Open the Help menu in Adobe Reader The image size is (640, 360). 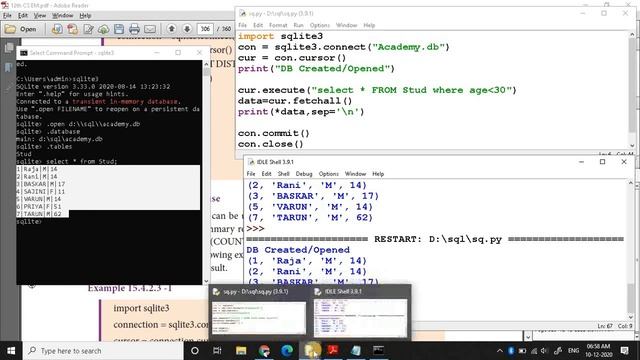pyautogui.click(x=85, y=16)
